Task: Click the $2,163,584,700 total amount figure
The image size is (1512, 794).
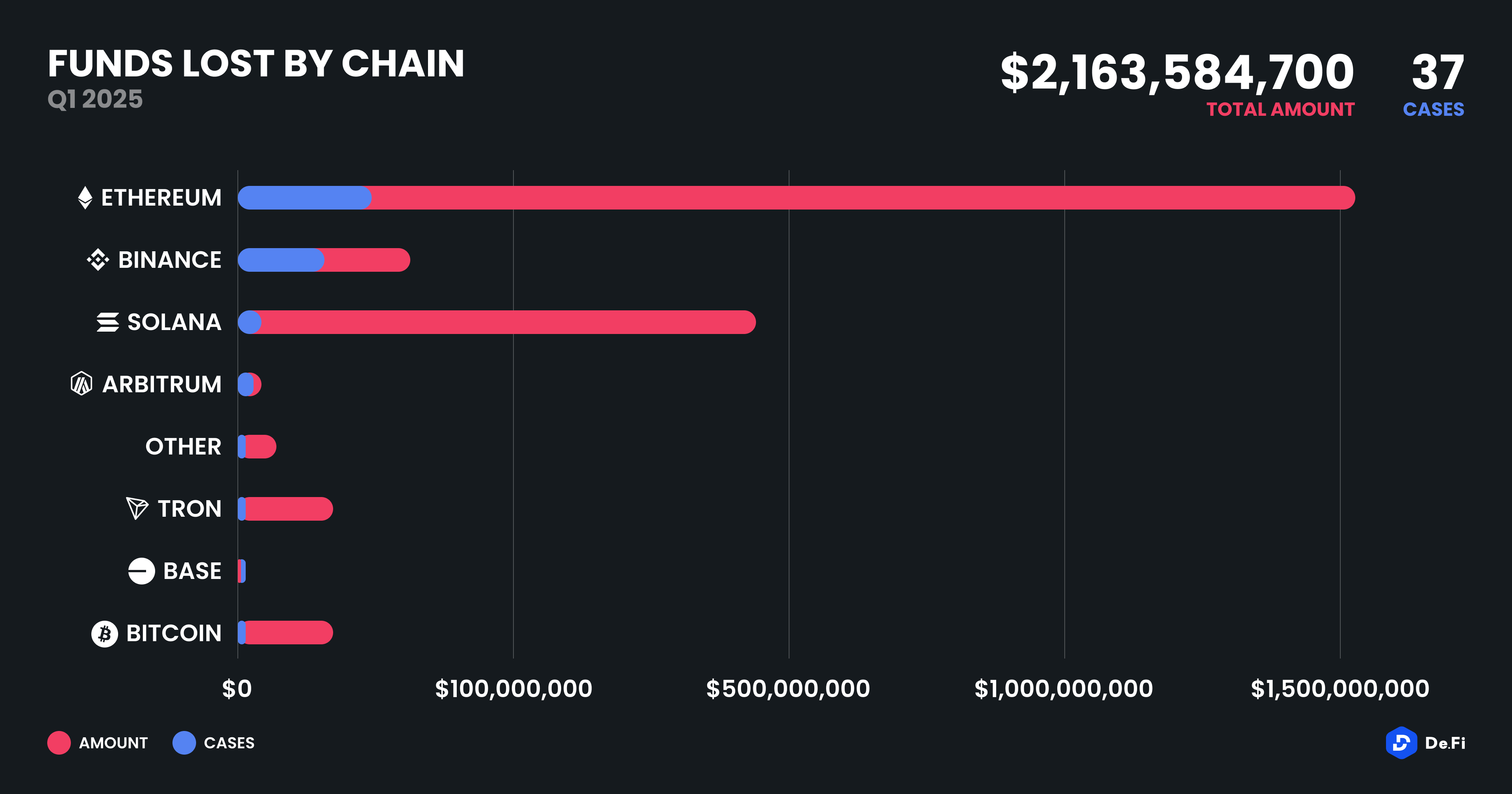Action: 1177,73
